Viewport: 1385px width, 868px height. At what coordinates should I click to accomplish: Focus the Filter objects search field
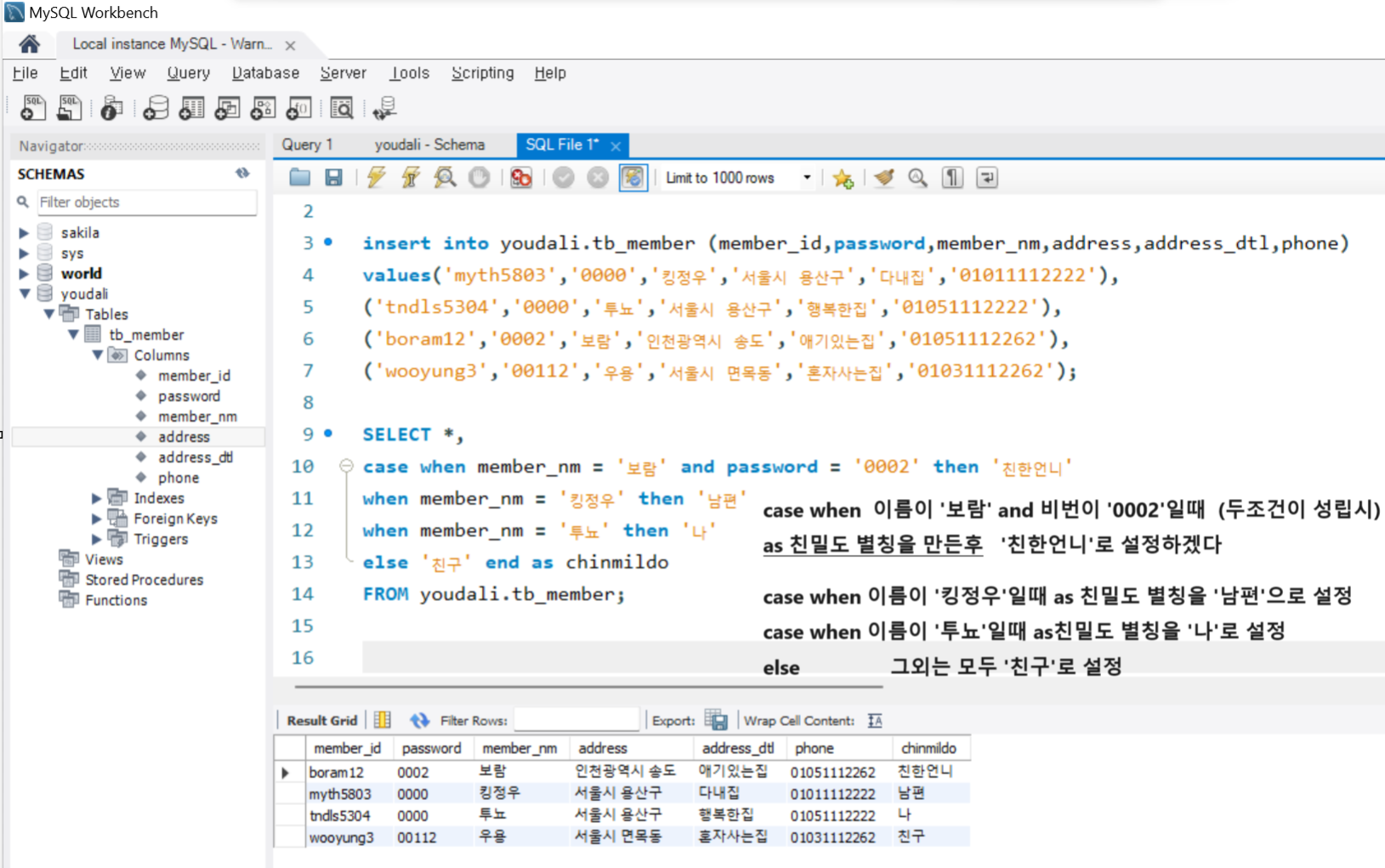(146, 202)
